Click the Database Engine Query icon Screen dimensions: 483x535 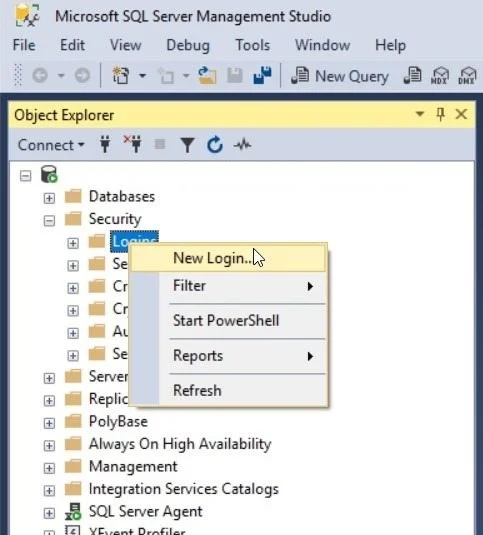click(413, 75)
